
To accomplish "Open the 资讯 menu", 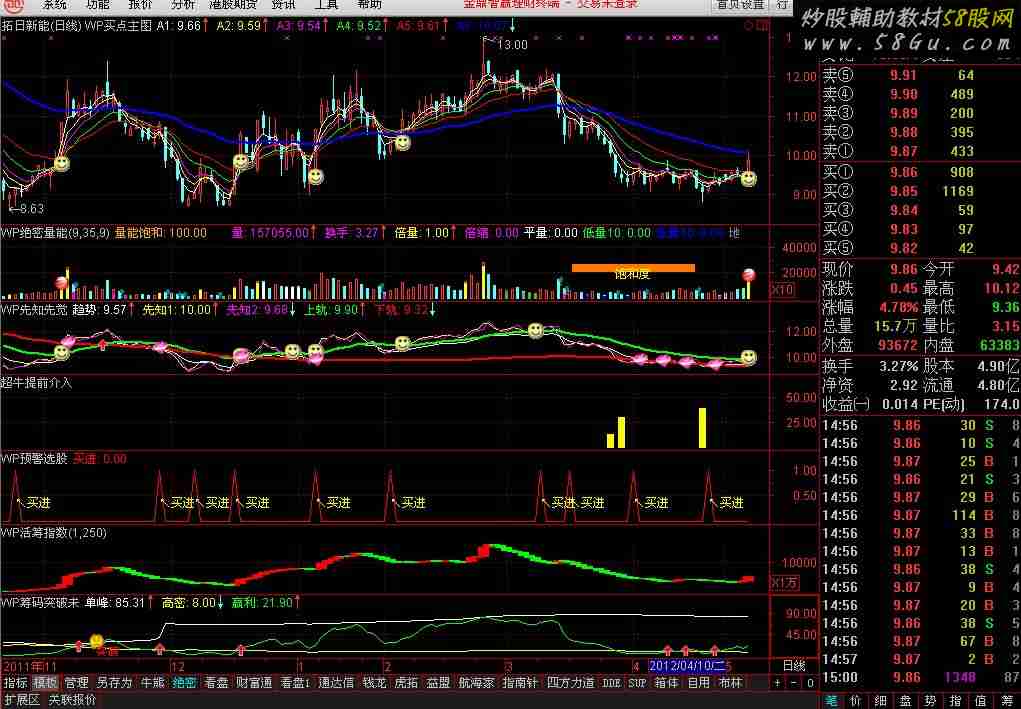I will (x=283, y=5).
